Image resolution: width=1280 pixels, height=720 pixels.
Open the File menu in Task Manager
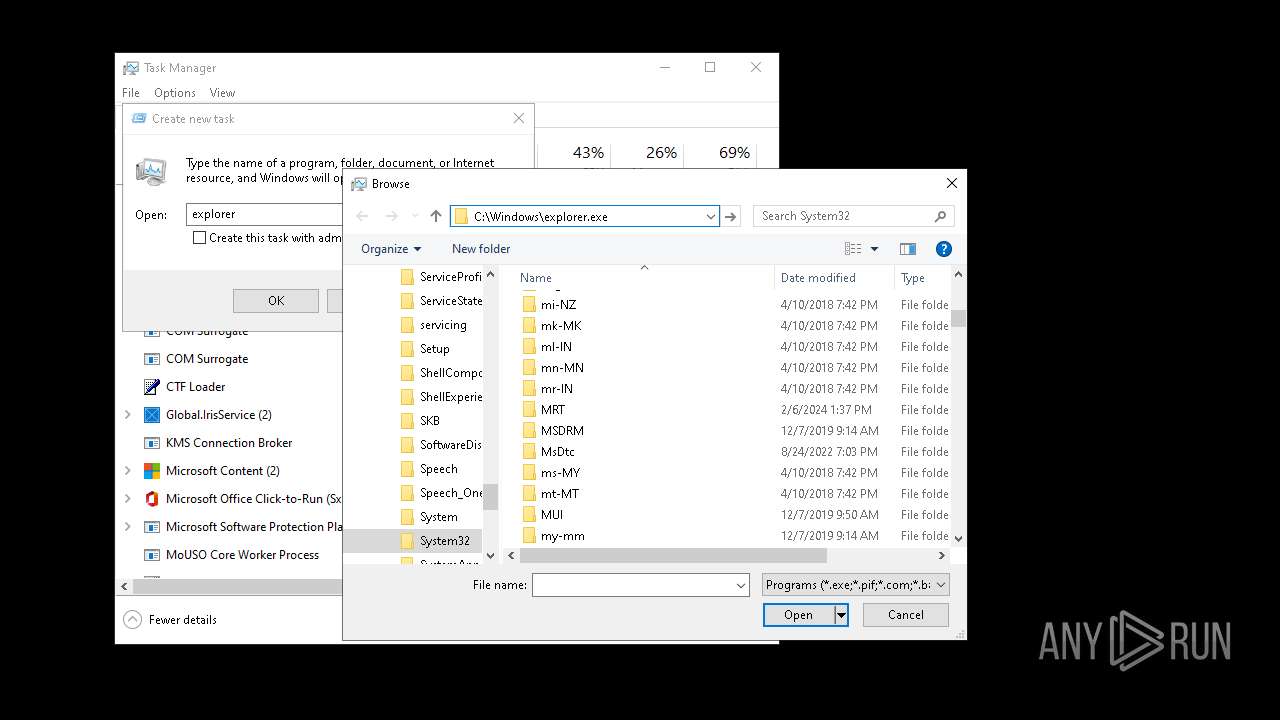[131, 93]
